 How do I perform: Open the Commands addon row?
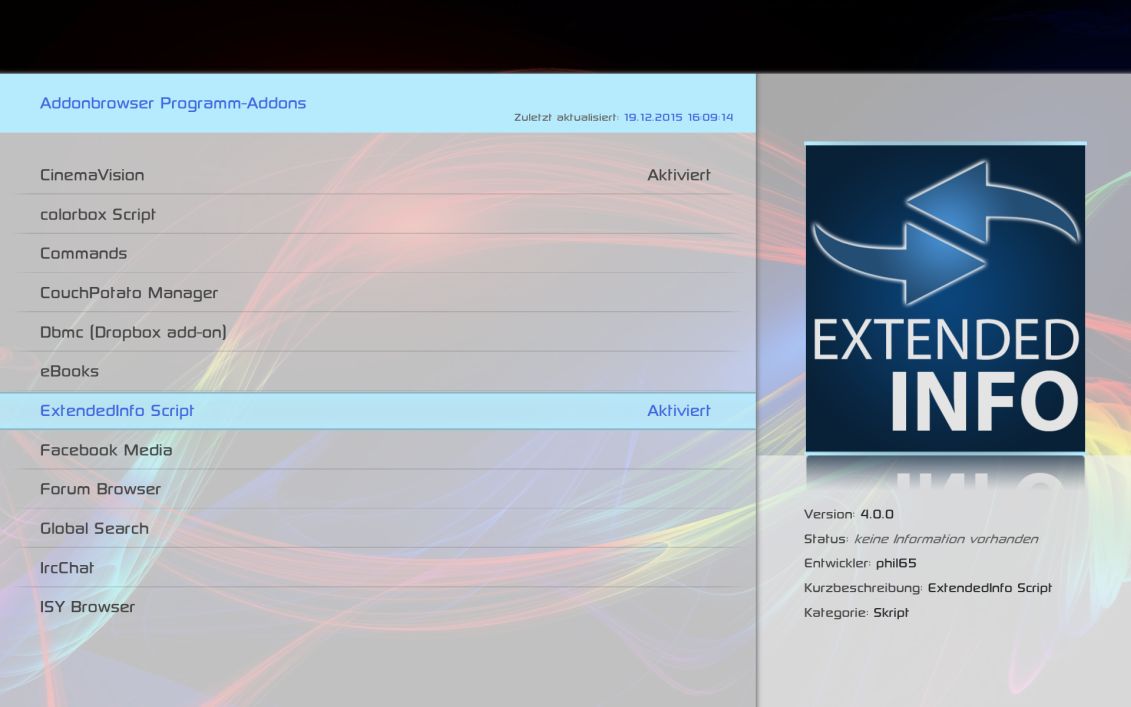pyautogui.click(x=377, y=253)
